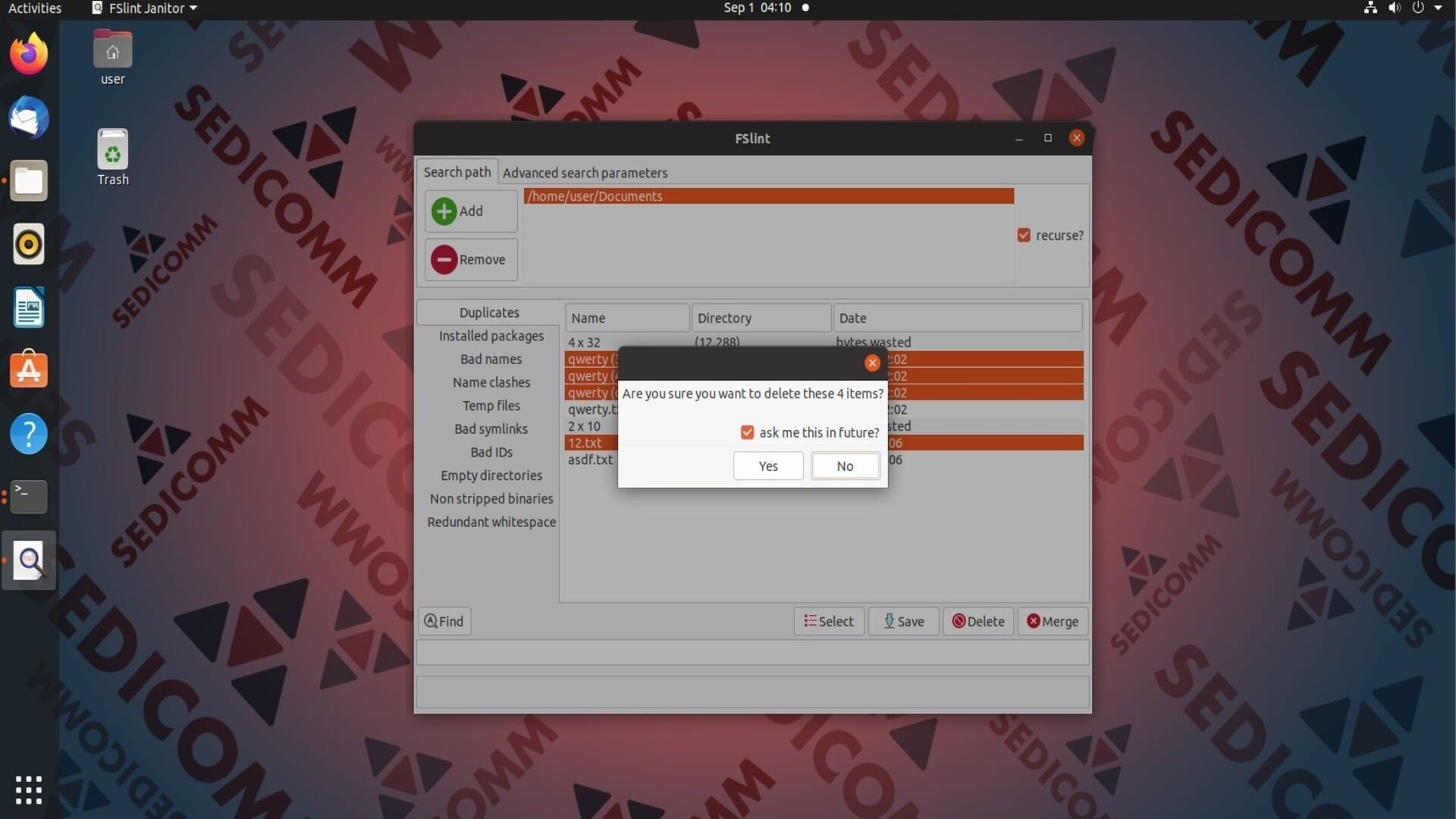This screenshot has width=1456, height=819.
Task: Expand the system power menu arrow
Action: tap(1439, 8)
